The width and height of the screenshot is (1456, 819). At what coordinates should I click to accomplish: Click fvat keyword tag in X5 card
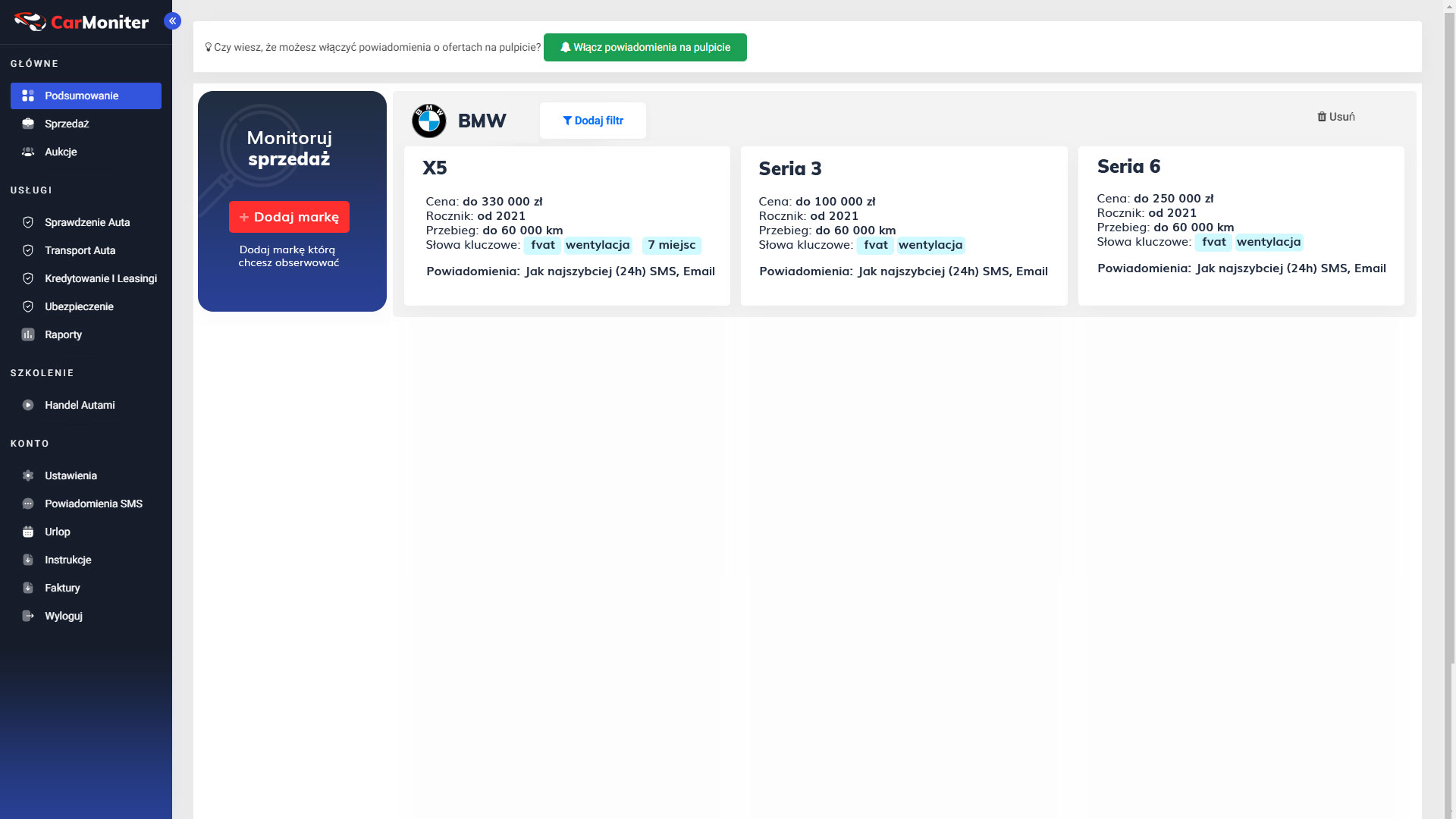coord(543,245)
